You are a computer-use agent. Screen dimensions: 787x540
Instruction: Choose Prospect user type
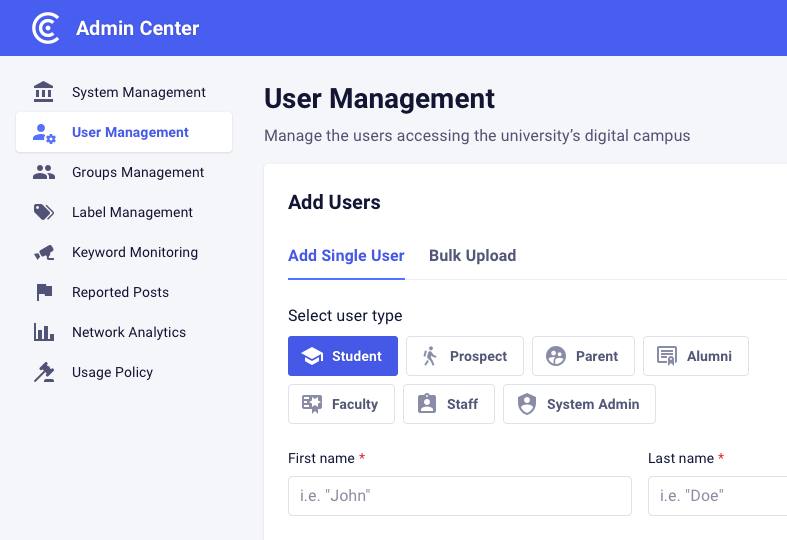pos(465,356)
